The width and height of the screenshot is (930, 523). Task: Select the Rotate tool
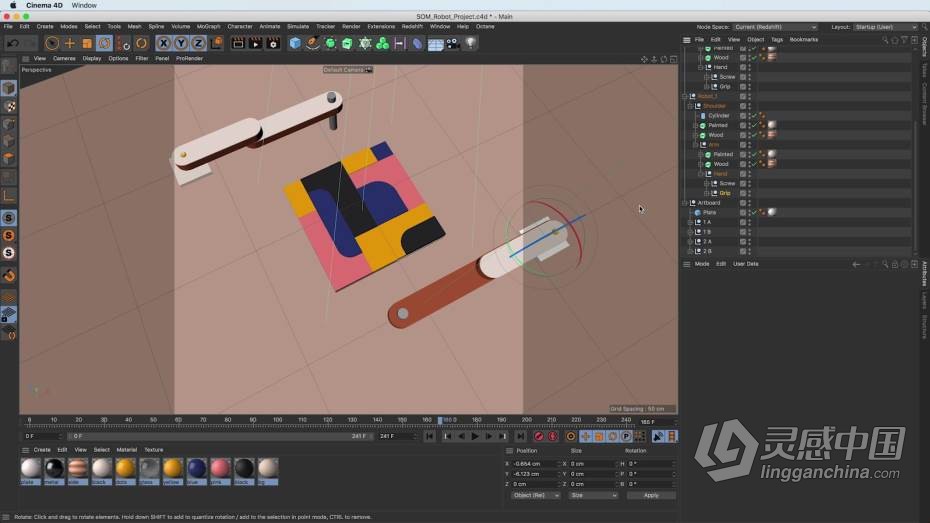(x=104, y=43)
